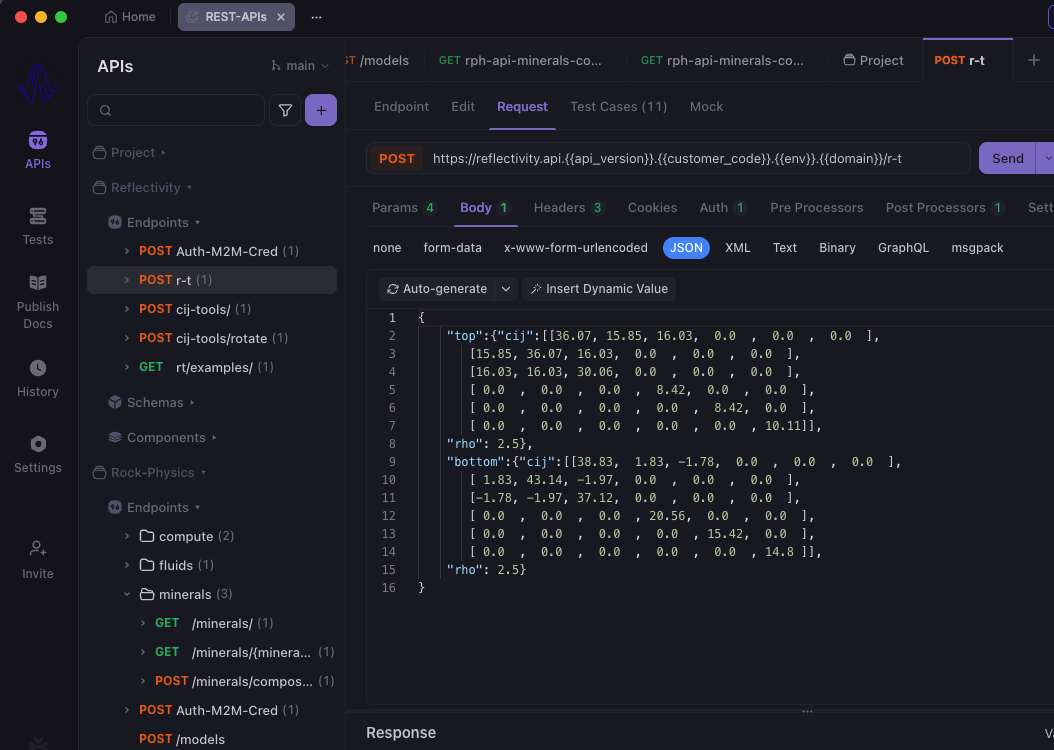Open the Pre Processors tab
Viewport: 1054px width, 750px height.
pos(817,208)
